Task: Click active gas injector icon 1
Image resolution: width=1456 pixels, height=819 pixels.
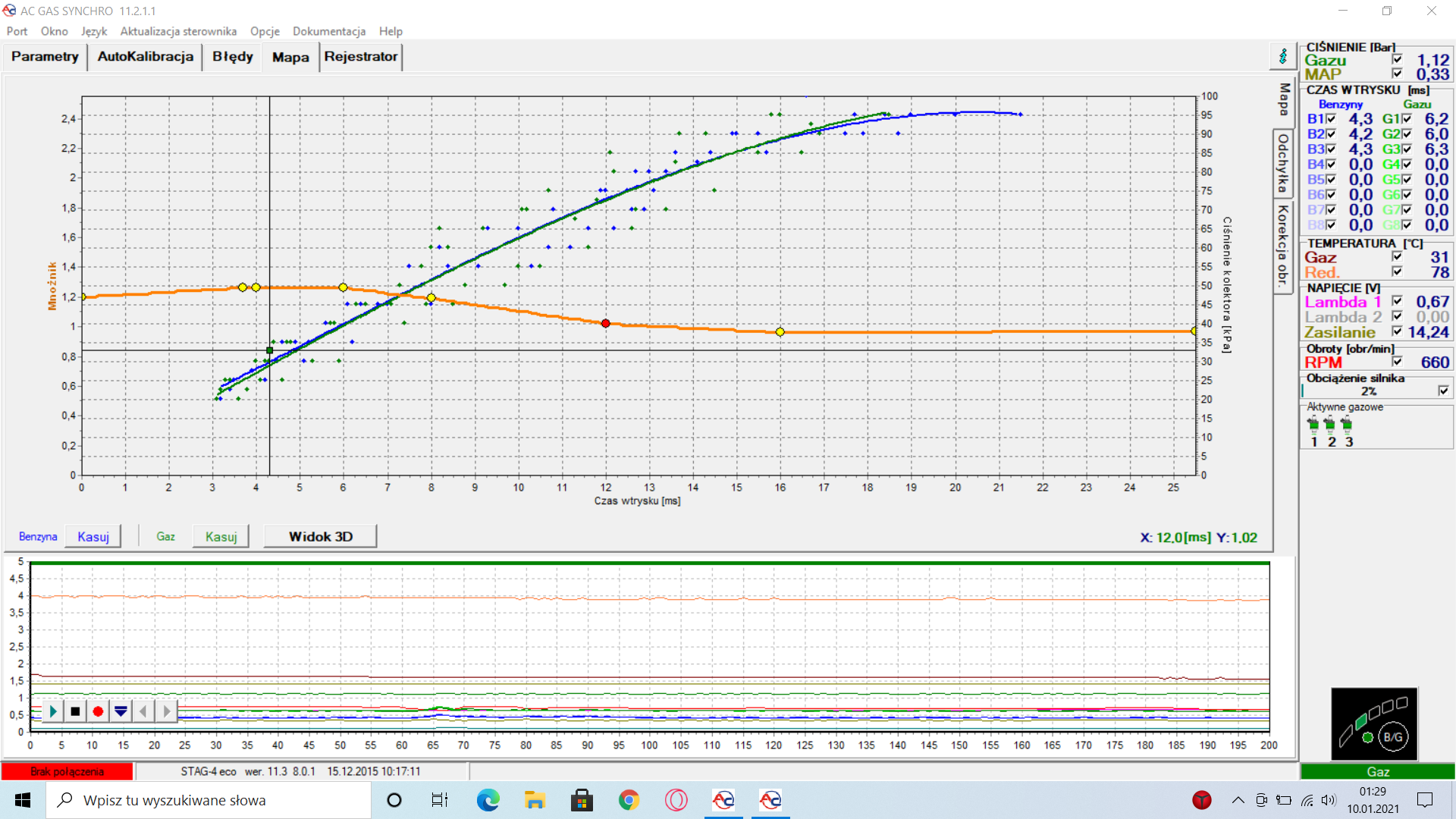Action: click(1313, 424)
